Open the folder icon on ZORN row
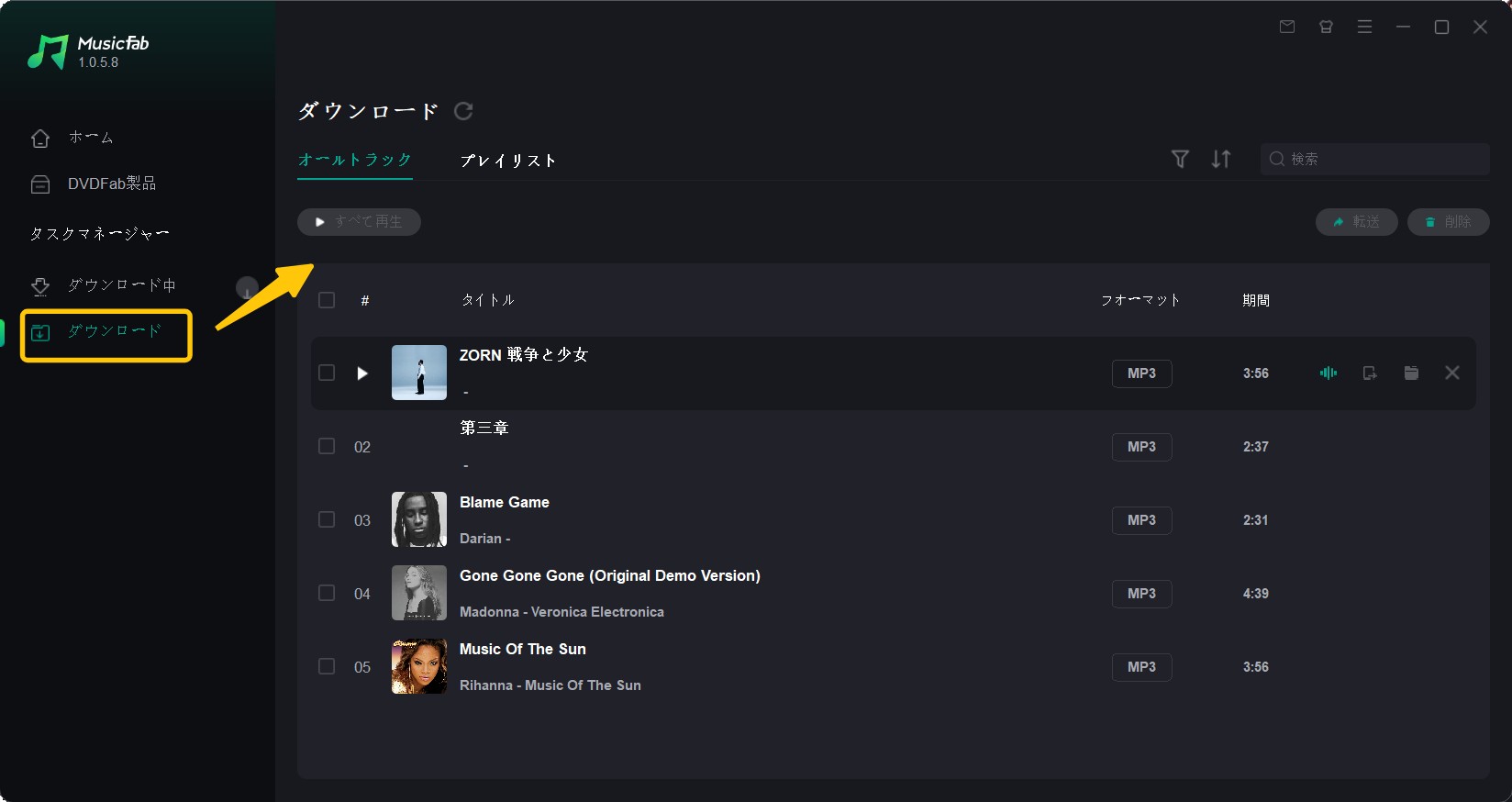Viewport: 1512px width, 802px height. pyautogui.click(x=1411, y=373)
